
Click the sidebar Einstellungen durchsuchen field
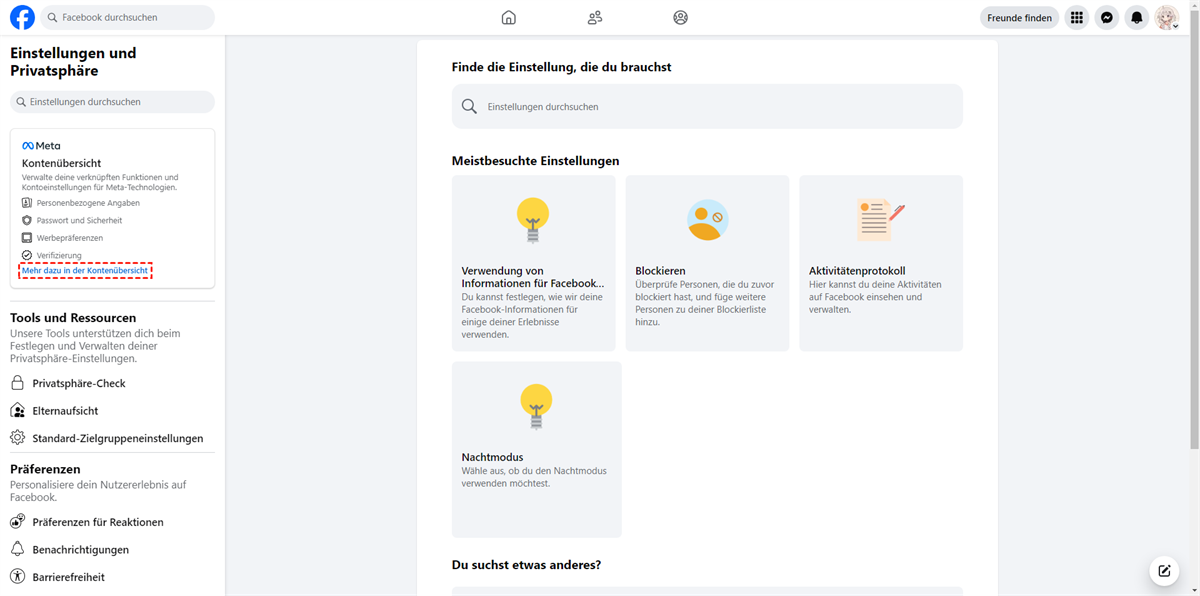point(112,102)
